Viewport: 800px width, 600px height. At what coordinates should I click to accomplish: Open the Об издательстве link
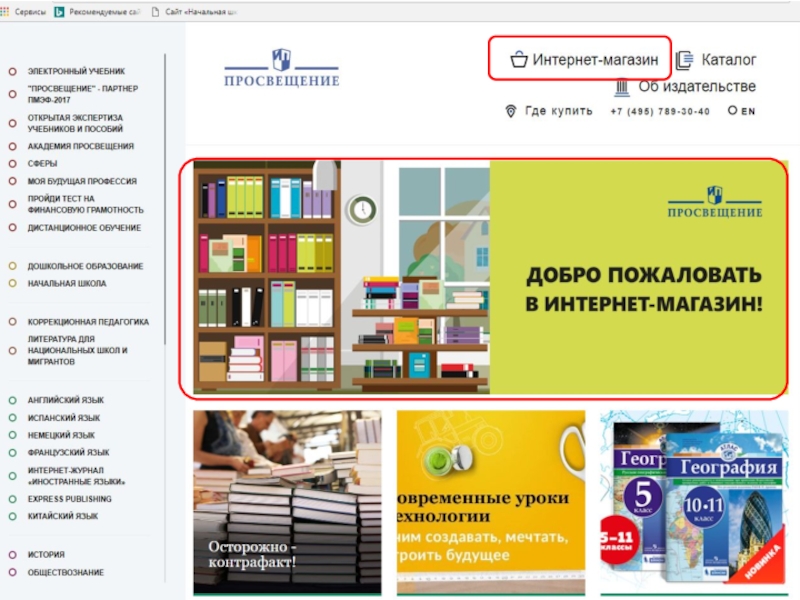pyautogui.click(x=697, y=87)
